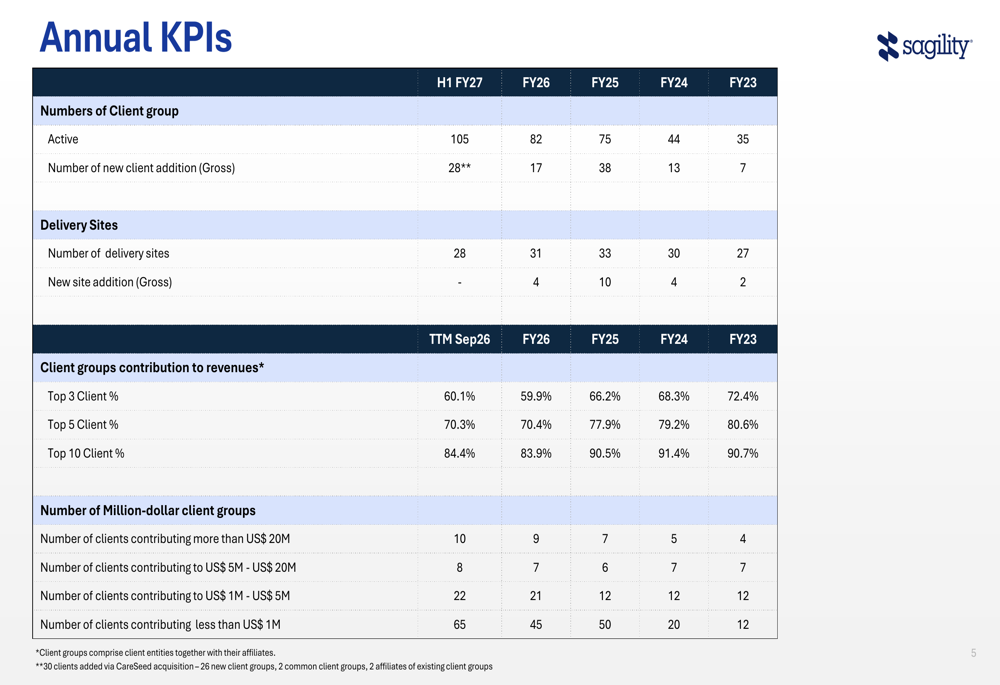Click US$ 5M - US$ 20M value 8
The width and height of the screenshot is (1000, 685).
tap(459, 568)
